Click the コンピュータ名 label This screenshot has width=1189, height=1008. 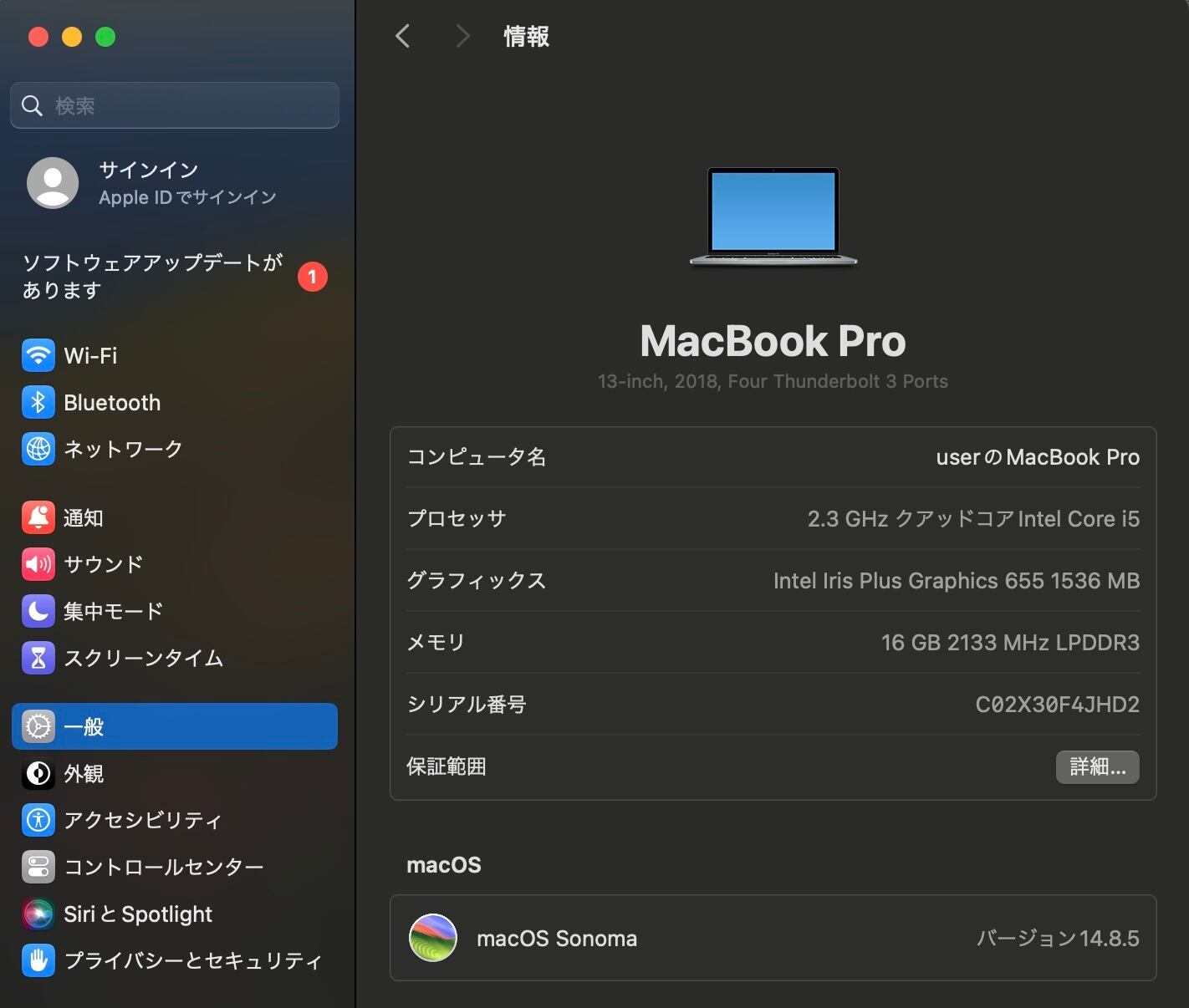pos(477,457)
